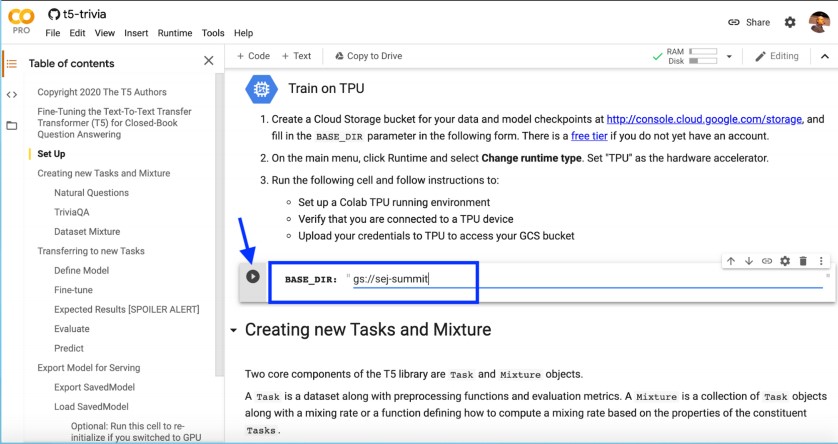Open the Files folder sidebar icon

(12, 126)
